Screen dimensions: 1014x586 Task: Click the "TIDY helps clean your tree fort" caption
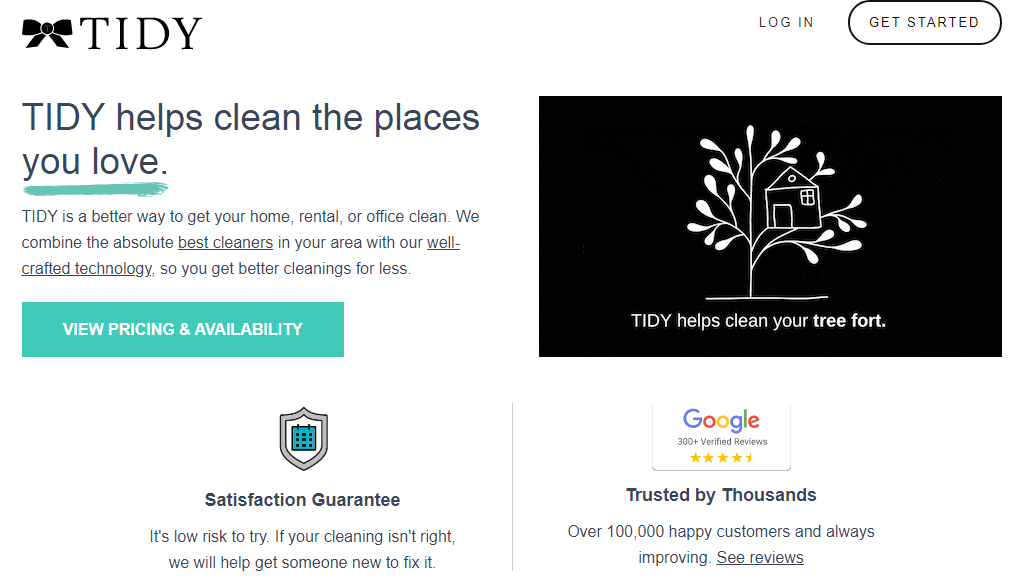(758, 321)
